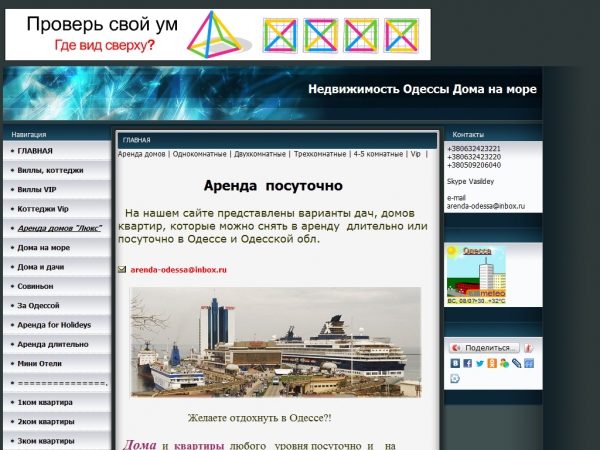Viewport: 600px width, 450px height.
Task: Click the Поделиться… share button
Action: click(484, 347)
